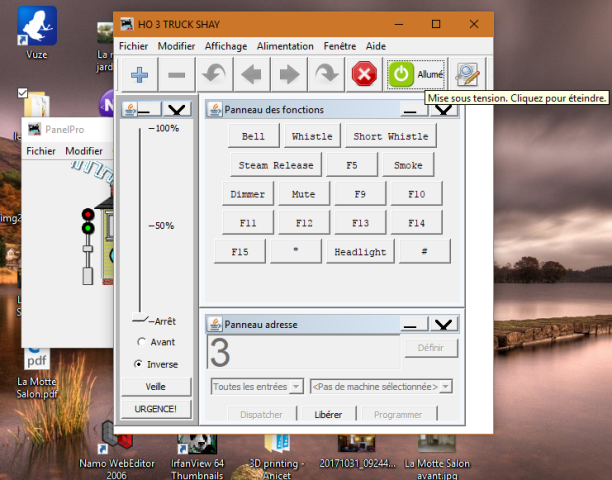Click the edit mode icon right of Allumé
Viewport: 612px width, 480px height.
tap(465, 74)
